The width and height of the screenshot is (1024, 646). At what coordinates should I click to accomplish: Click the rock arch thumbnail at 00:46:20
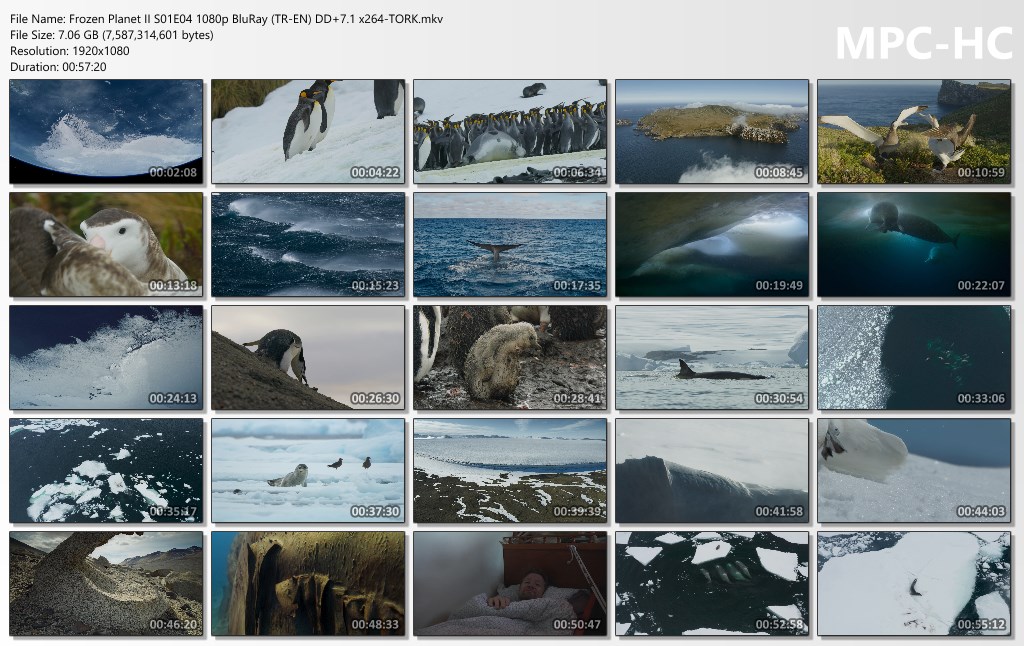point(106,583)
